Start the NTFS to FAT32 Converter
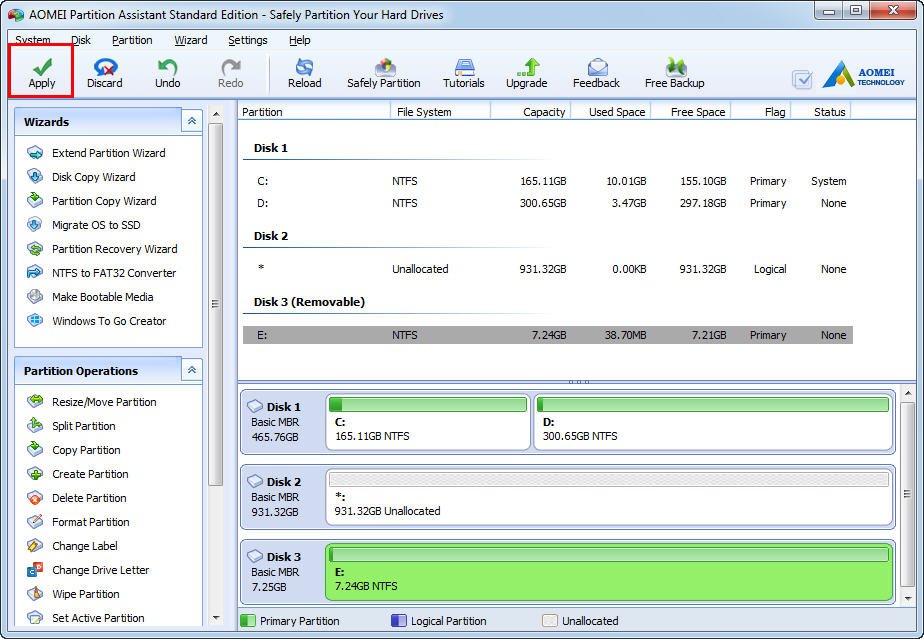Viewport: 924px width, 639px height. (113, 273)
